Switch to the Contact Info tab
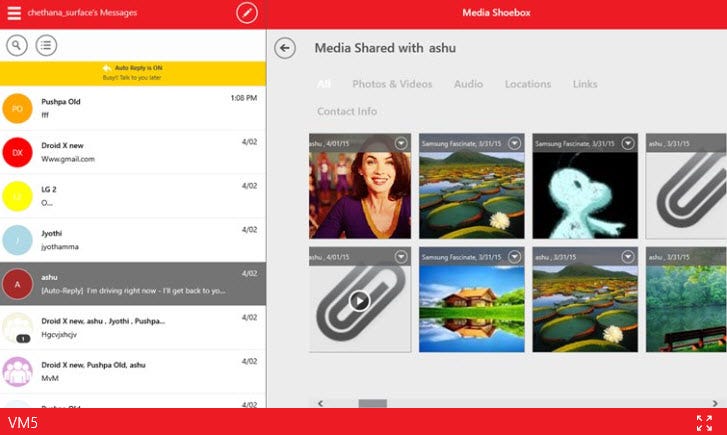 coord(347,111)
